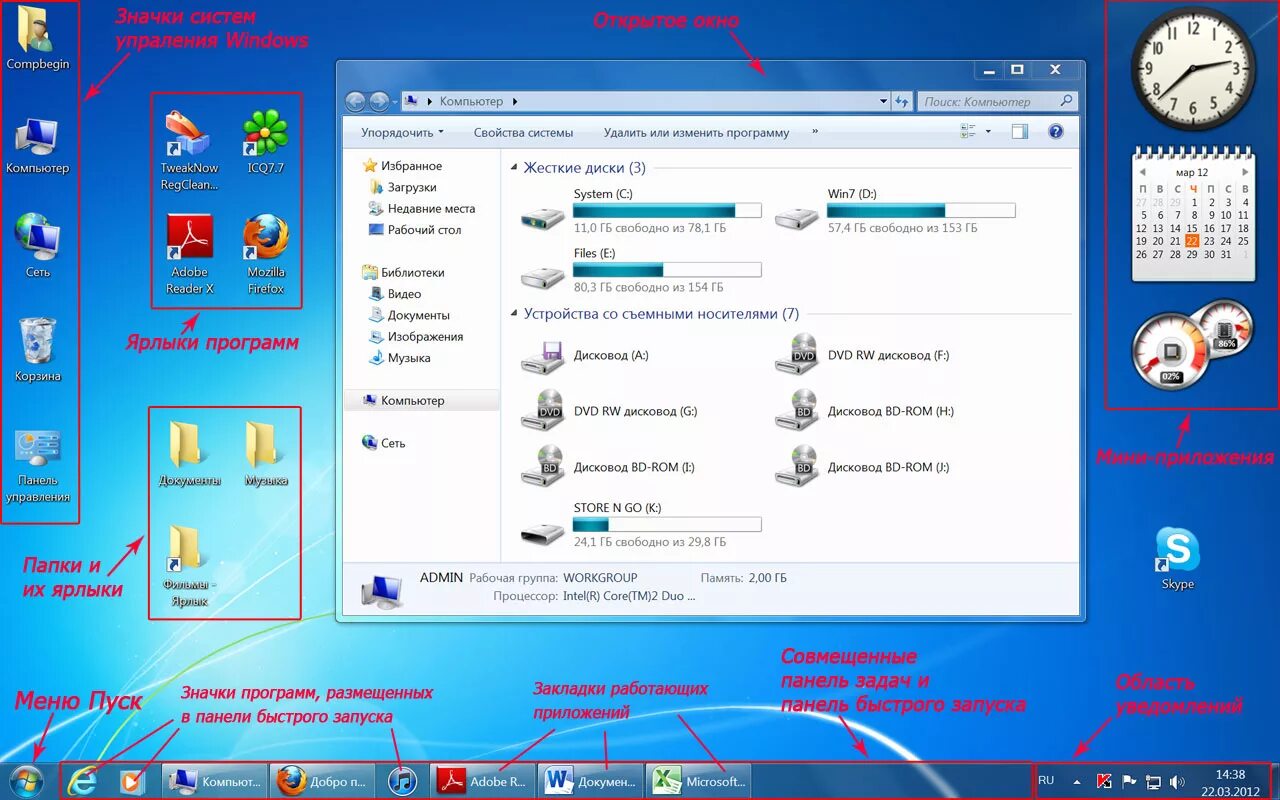Screen dimensions: 1280x800
Task: Open the Compbegin user folder icon
Action: (38, 38)
